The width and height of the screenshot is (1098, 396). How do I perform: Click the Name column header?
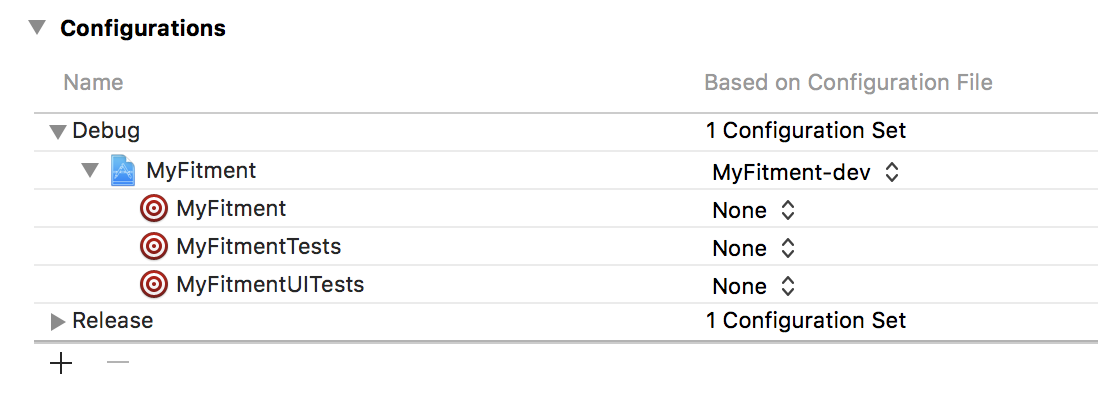pos(93,83)
